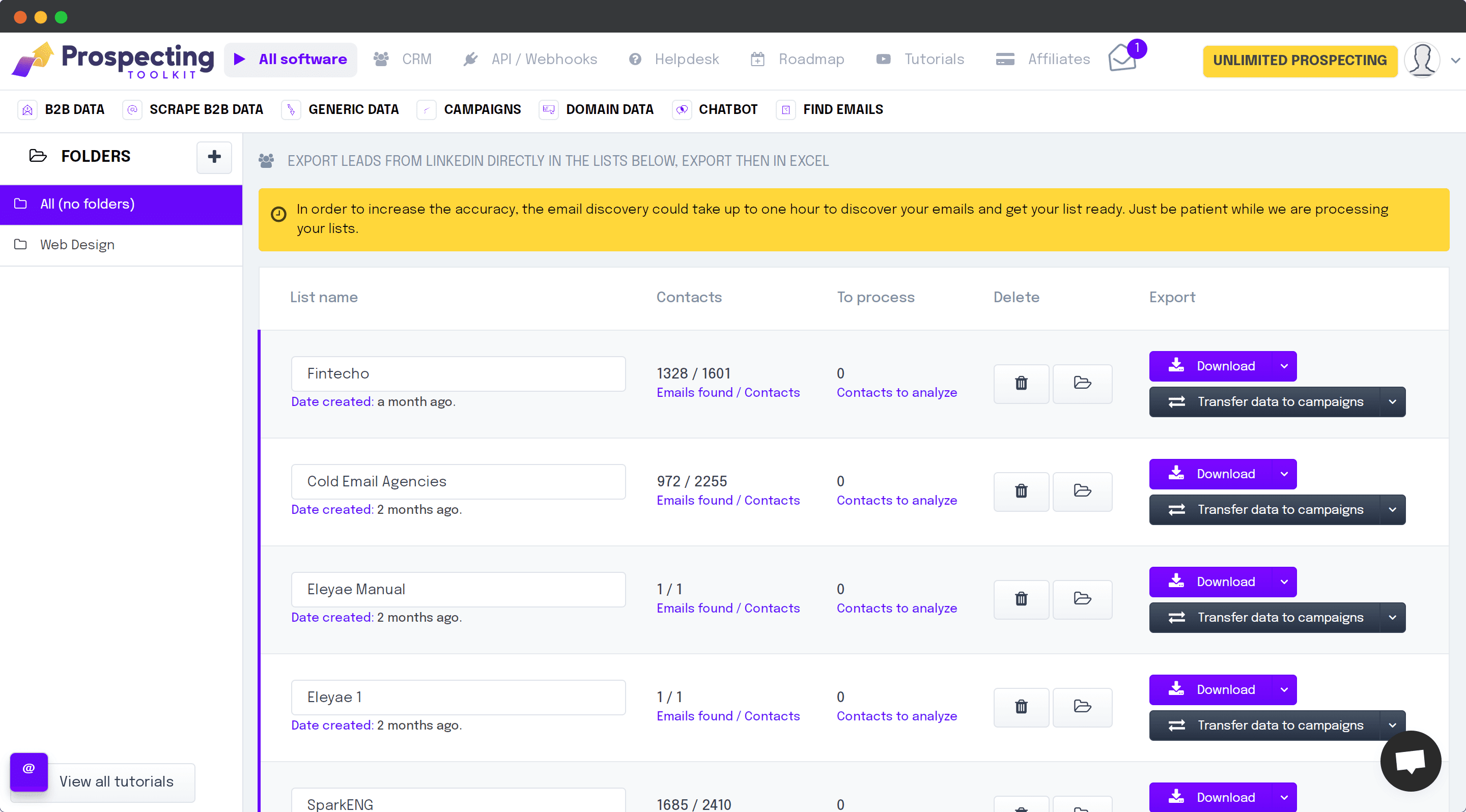Expand Transfer options for Eleyae Manual

pyautogui.click(x=1392, y=618)
